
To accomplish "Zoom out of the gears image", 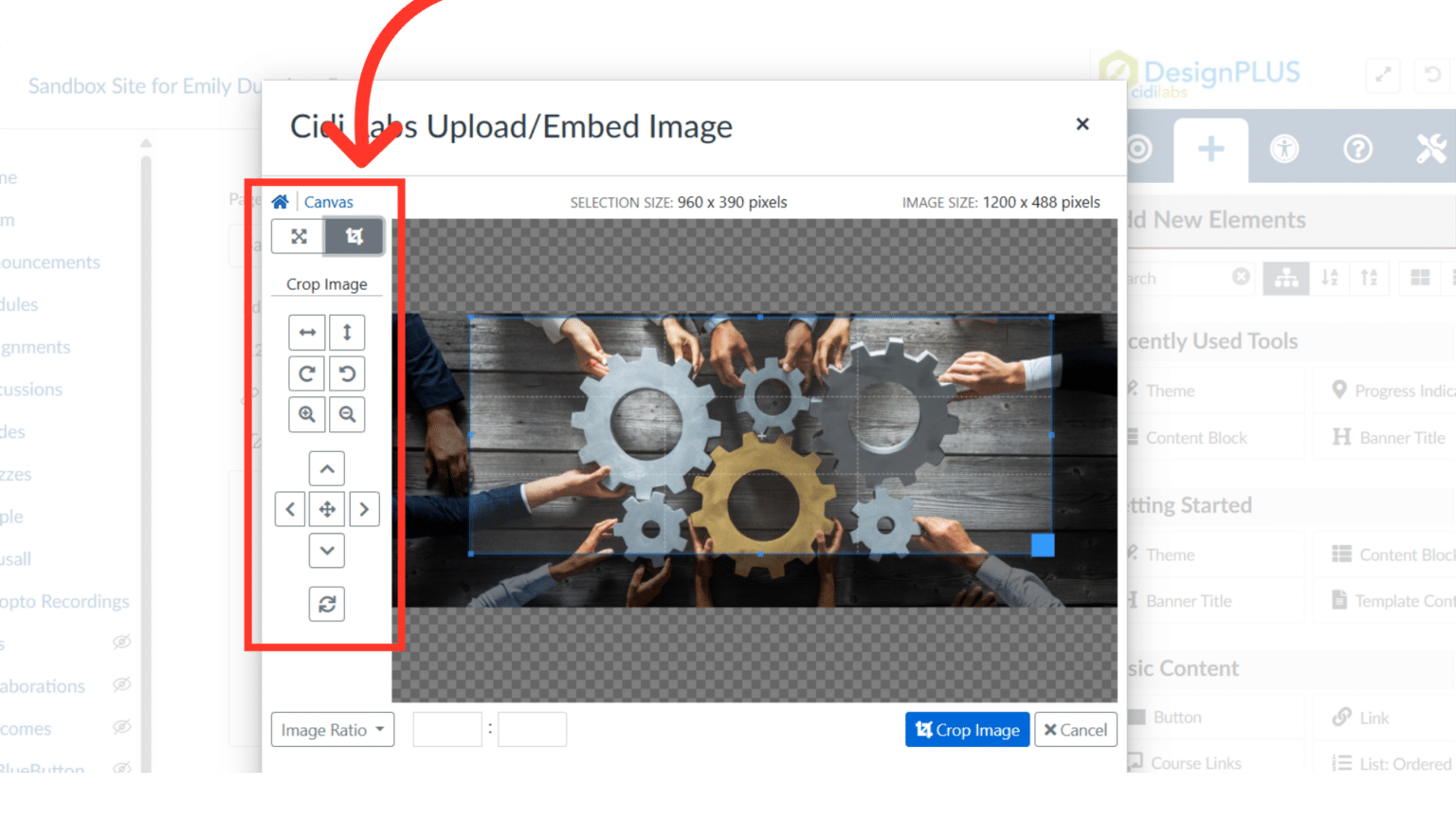I will (347, 414).
